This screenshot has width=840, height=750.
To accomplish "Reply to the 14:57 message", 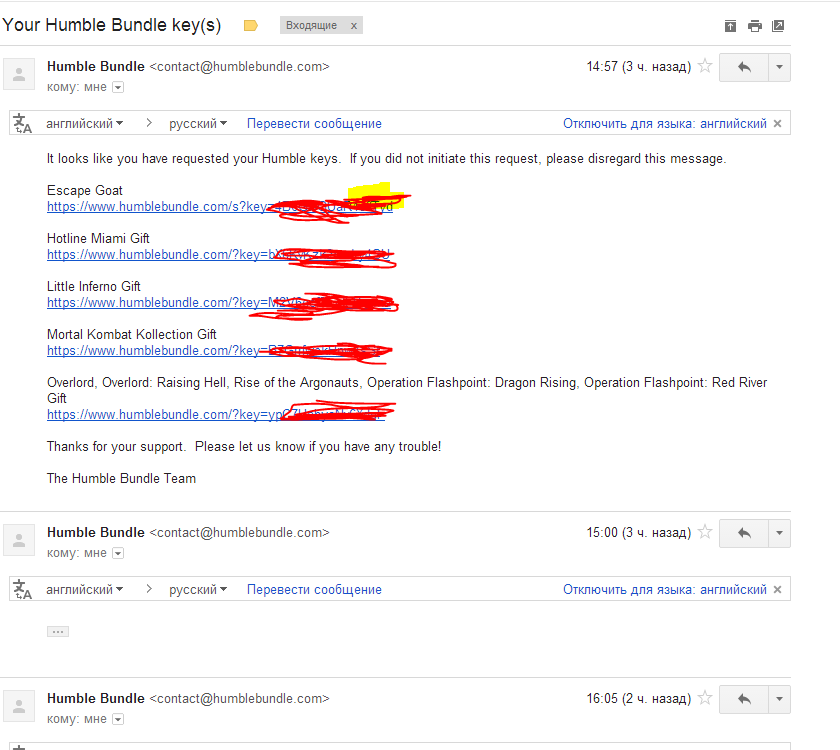I will click(x=744, y=67).
